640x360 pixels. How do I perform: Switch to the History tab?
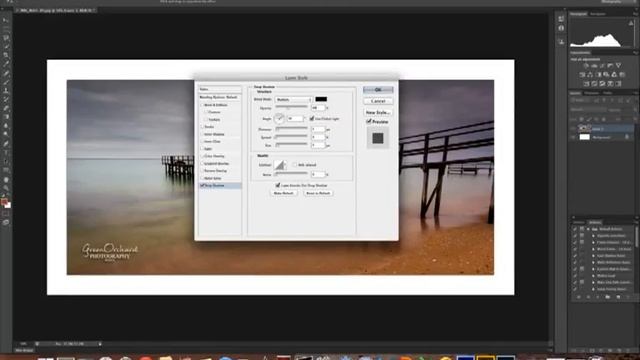[x=579, y=222]
